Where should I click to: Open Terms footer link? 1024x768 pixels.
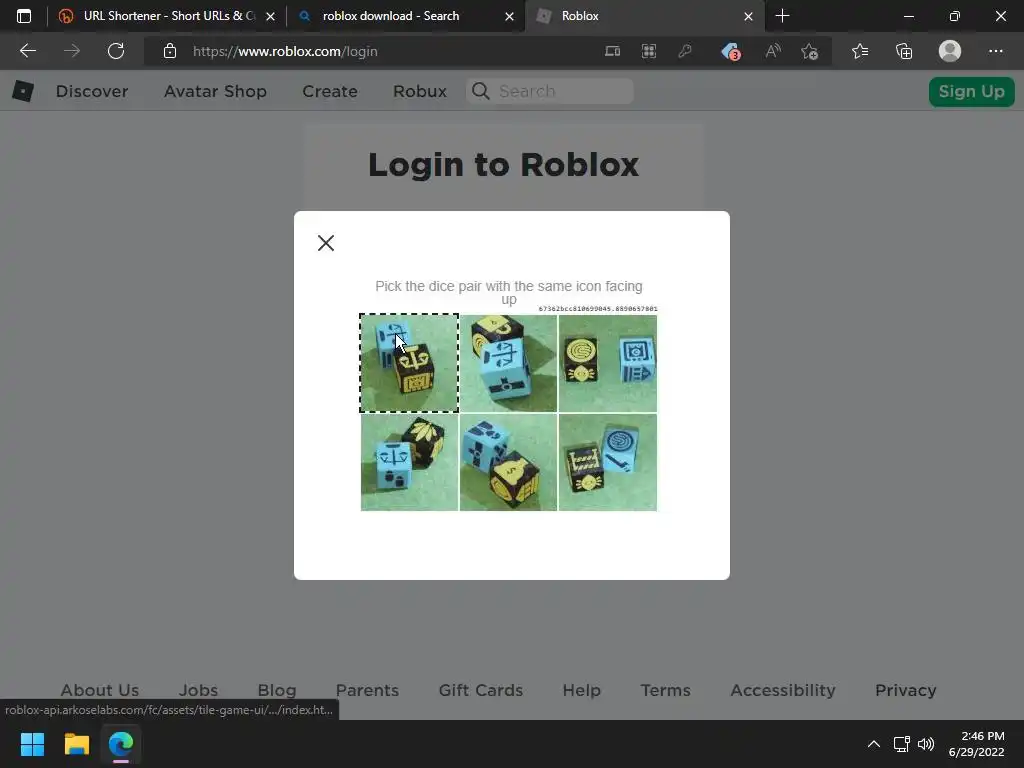(665, 690)
